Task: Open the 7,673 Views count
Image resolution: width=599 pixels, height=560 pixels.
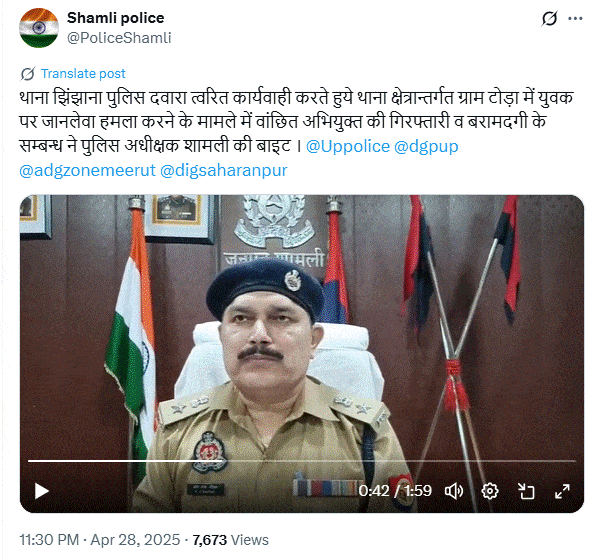Action: pos(230,540)
